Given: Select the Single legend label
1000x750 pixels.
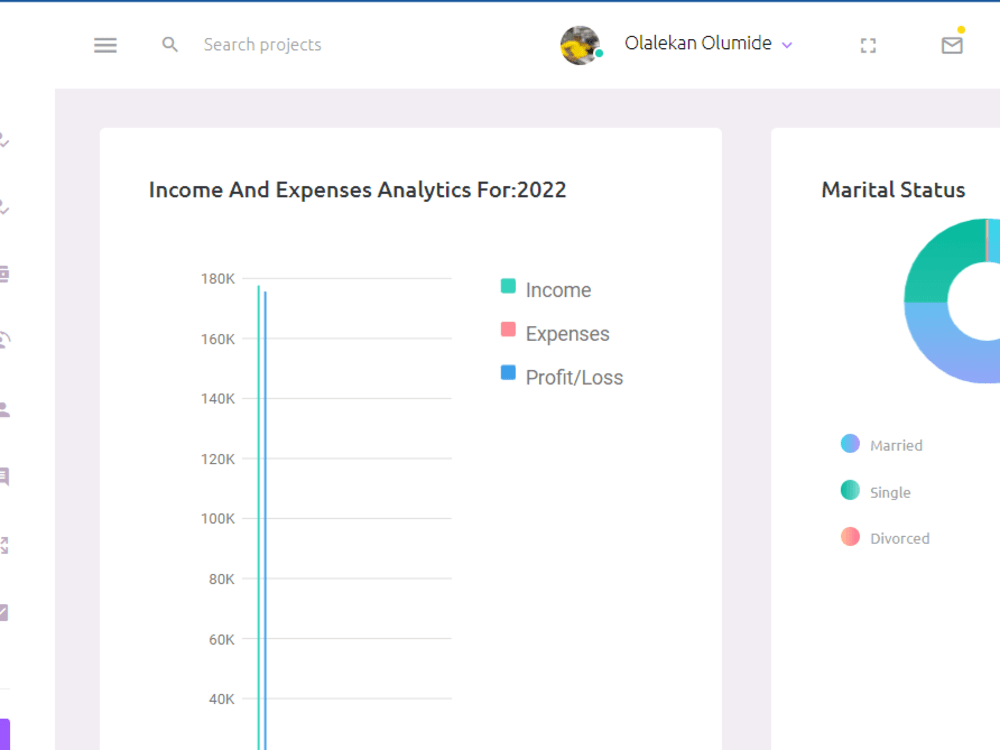Looking at the screenshot, I should [890, 492].
